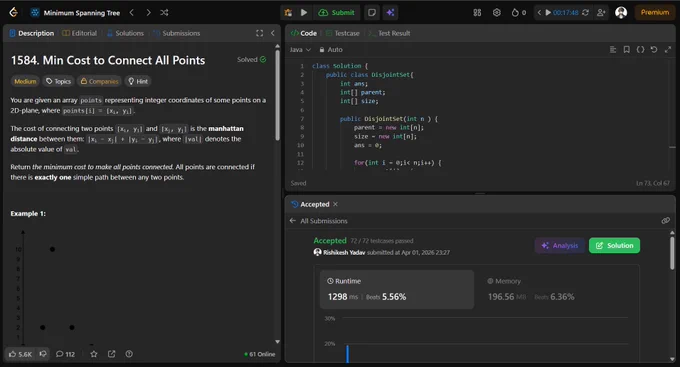This screenshot has height=367, width=680.
Task: Click the Premium button
Action: (655, 13)
